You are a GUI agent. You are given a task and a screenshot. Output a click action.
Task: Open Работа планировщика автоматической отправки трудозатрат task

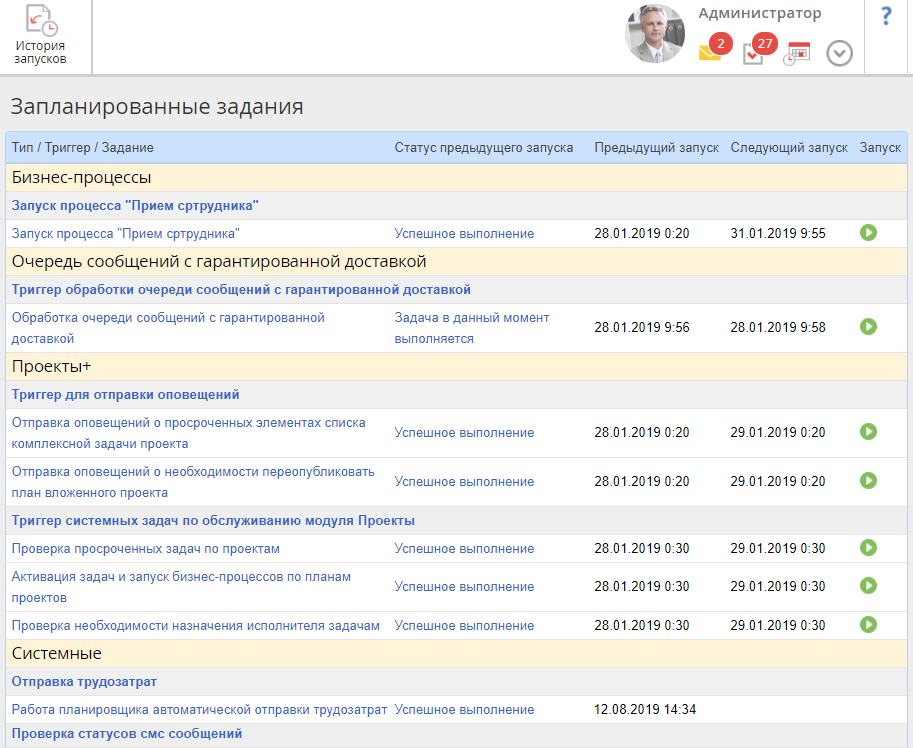point(199,710)
